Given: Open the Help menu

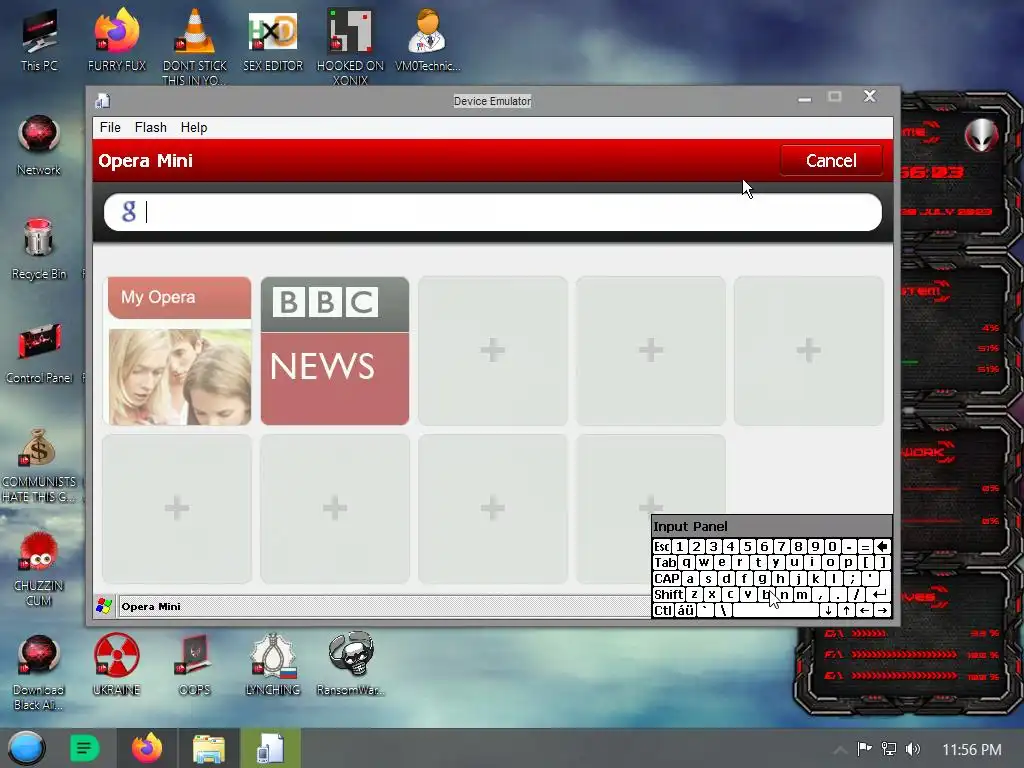Looking at the screenshot, I should tap(193, 127).
